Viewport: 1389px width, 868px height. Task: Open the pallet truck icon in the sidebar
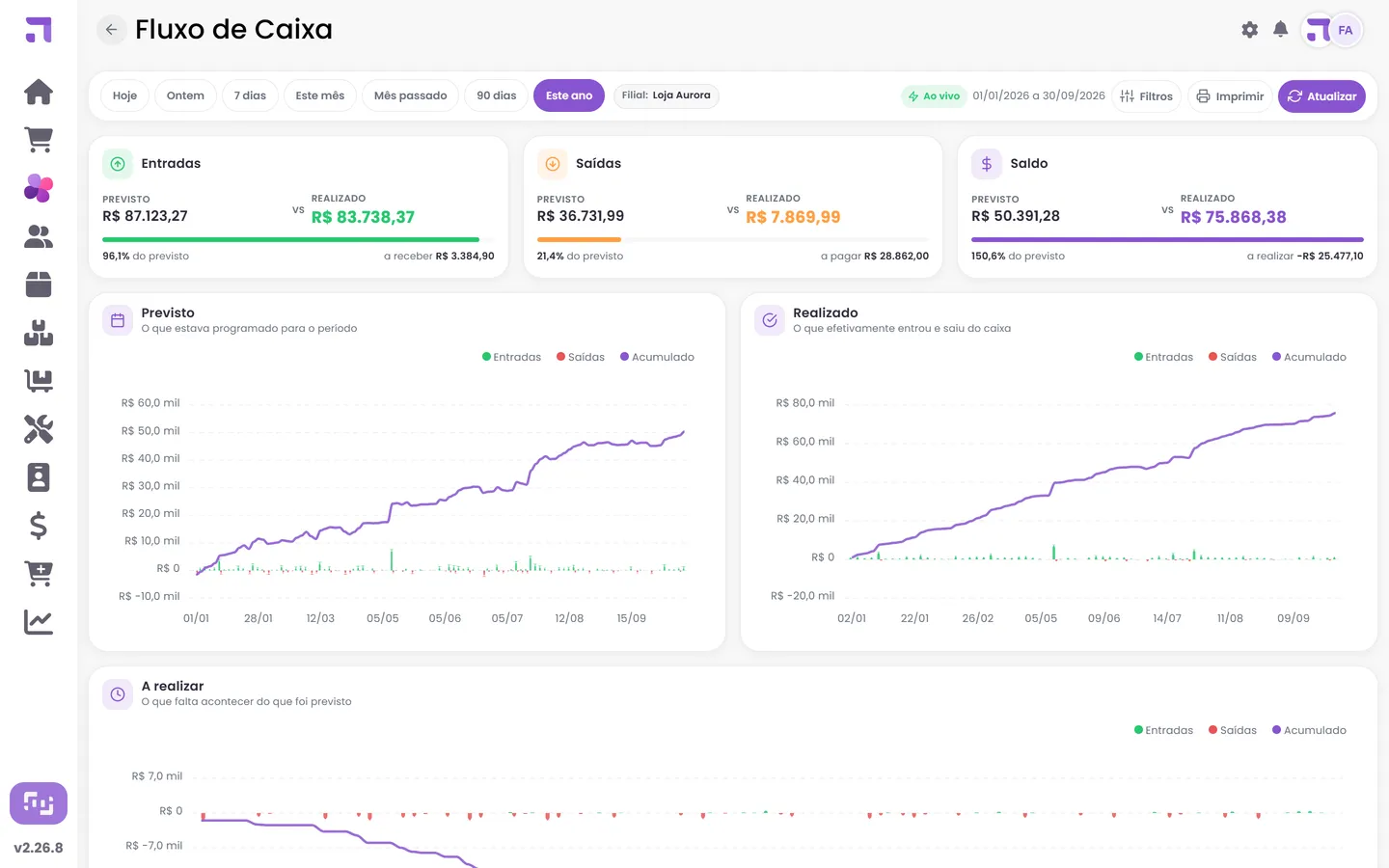[x=39, y=381]
